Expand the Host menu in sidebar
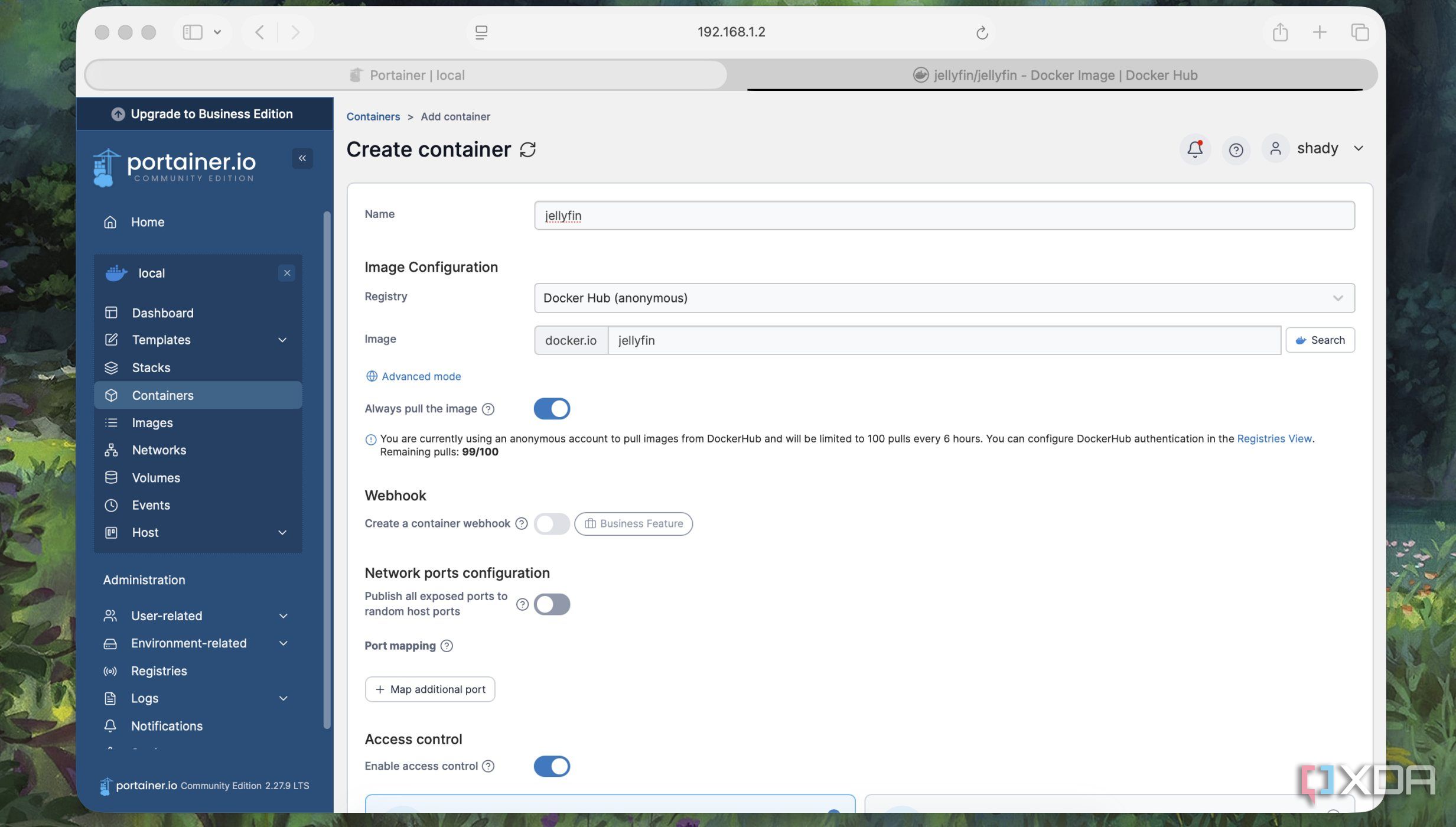 click(198, 532)
